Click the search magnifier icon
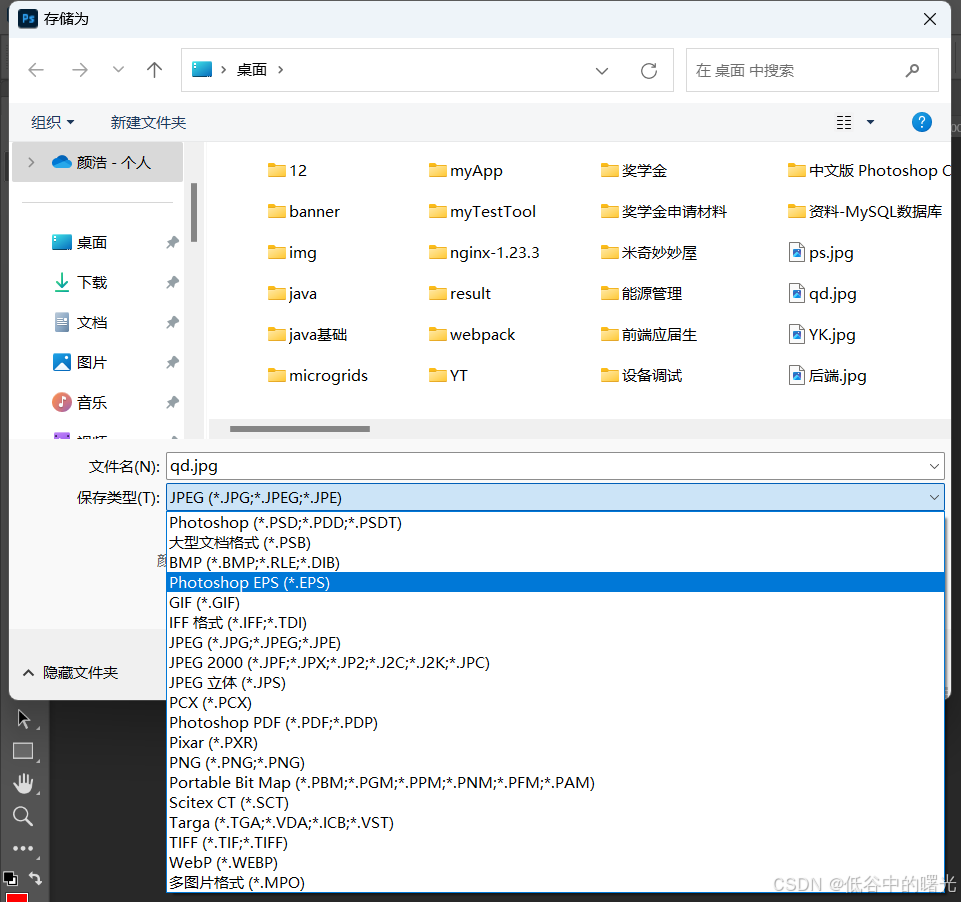This screenshot has height=902, width=961. pyautogui.click(x=913, y=70)
